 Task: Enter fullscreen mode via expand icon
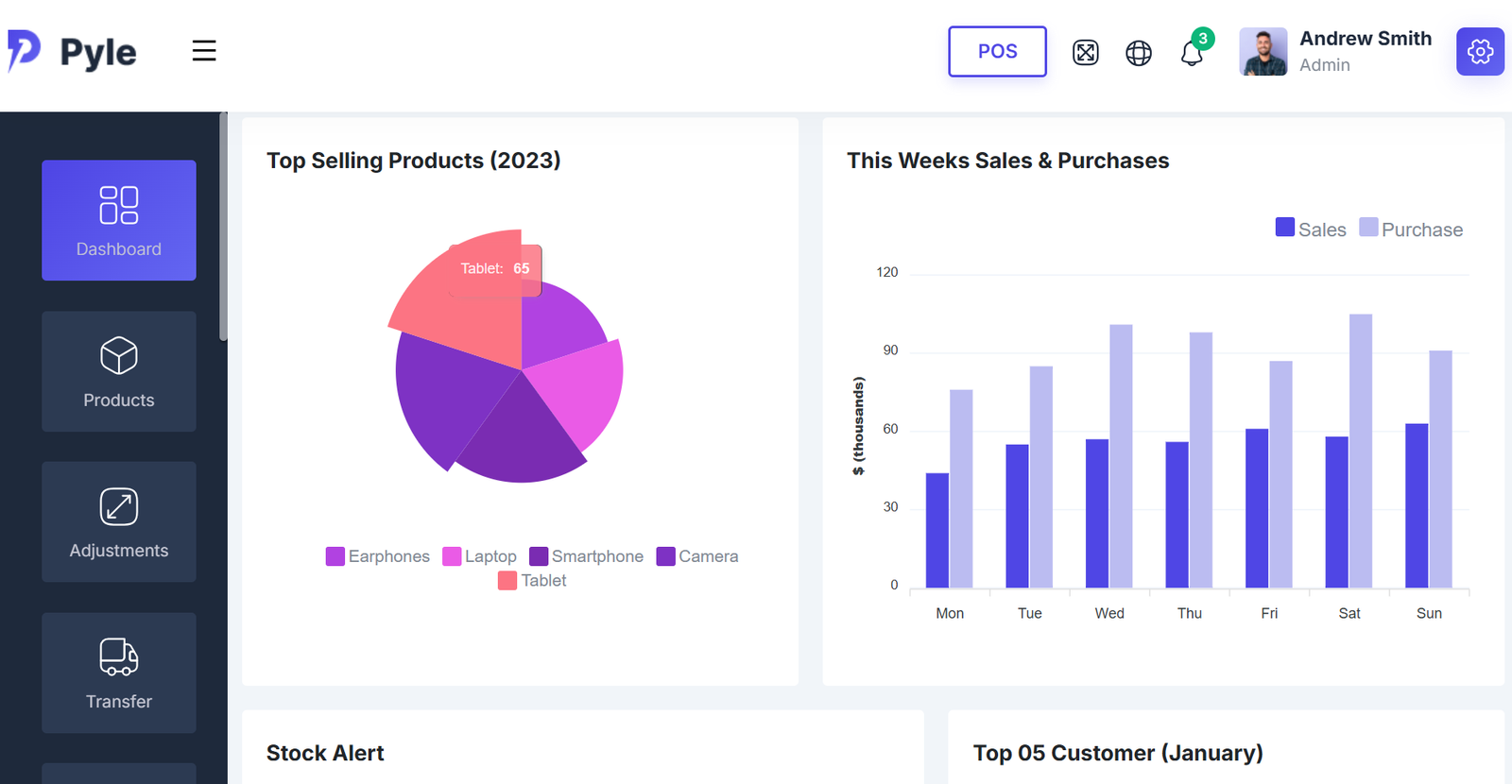click(x=1086, y=53)
